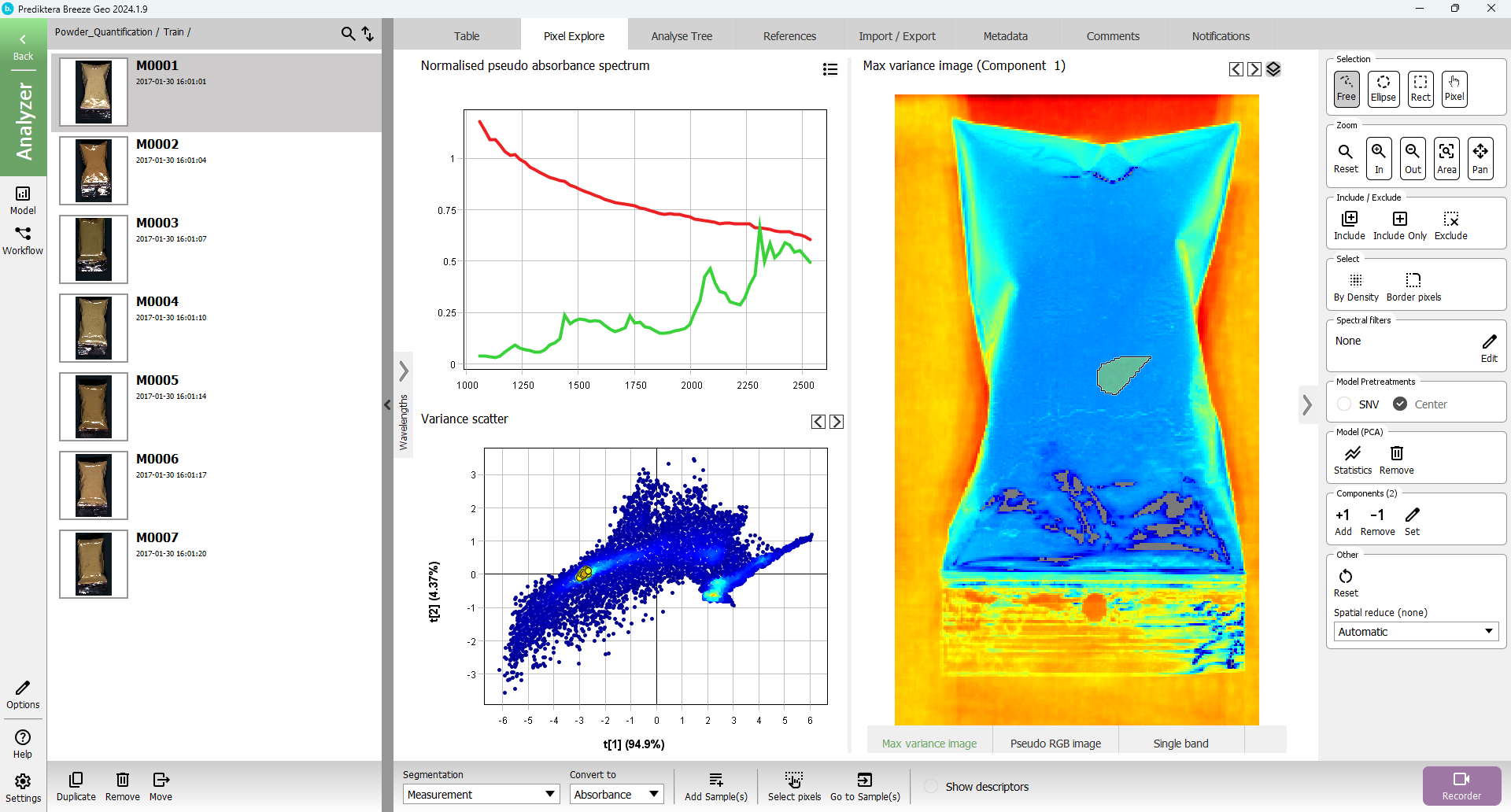Screen dimensions: 1511x812
Task: Expand the Spatial reduce Automatic dropdown
Action: click(1415, 632)
